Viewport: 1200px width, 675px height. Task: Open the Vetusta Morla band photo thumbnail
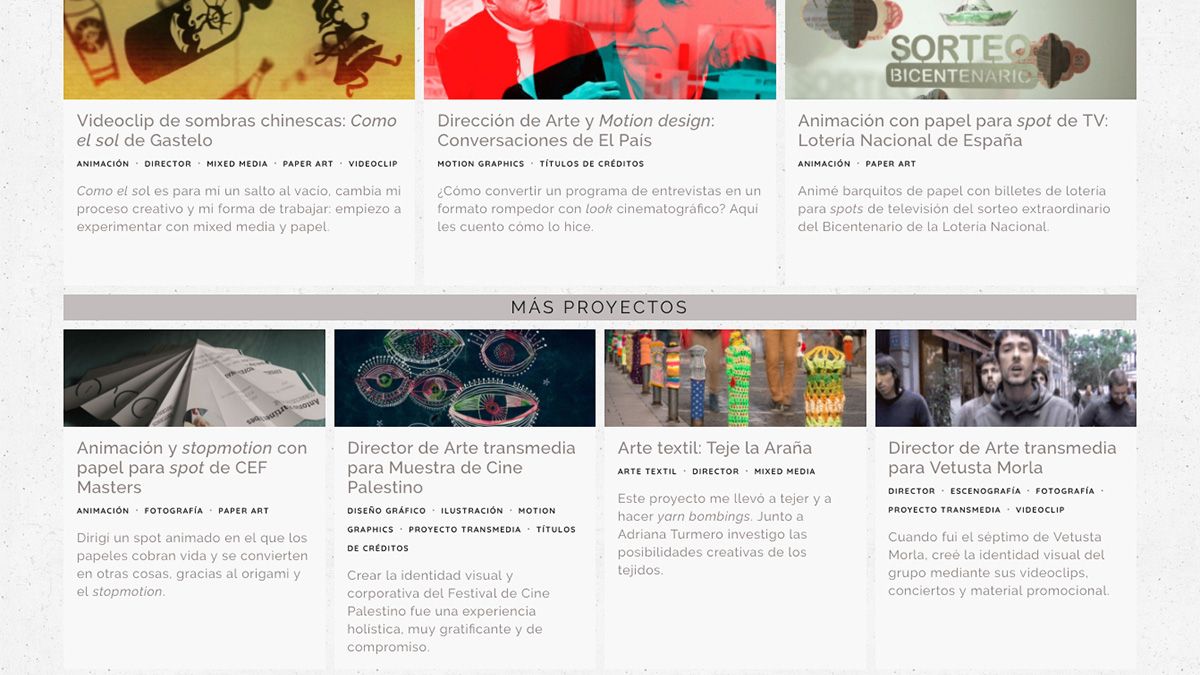click(1005, 378)
